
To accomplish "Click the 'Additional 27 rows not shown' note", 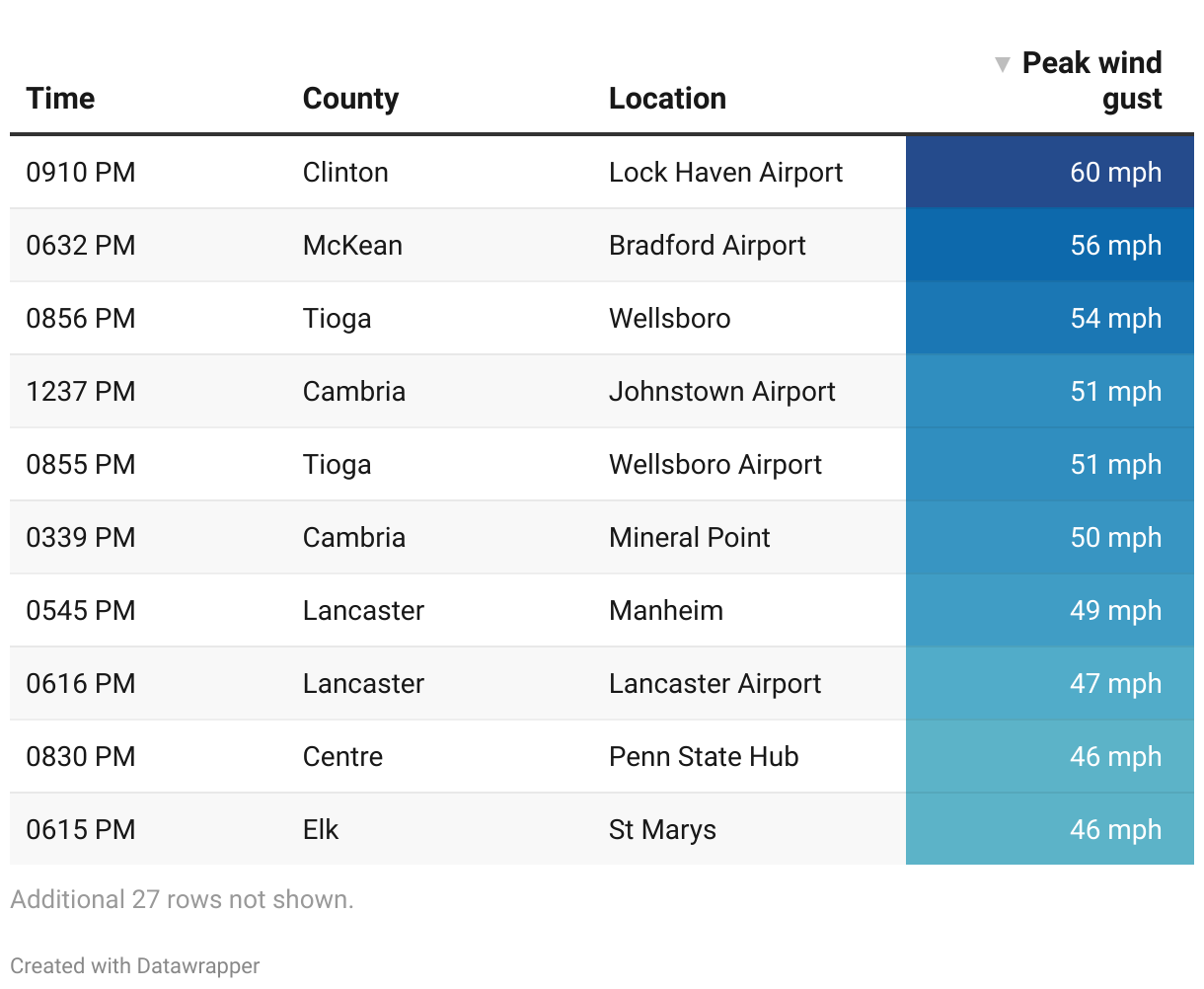I will coord(182,899).
